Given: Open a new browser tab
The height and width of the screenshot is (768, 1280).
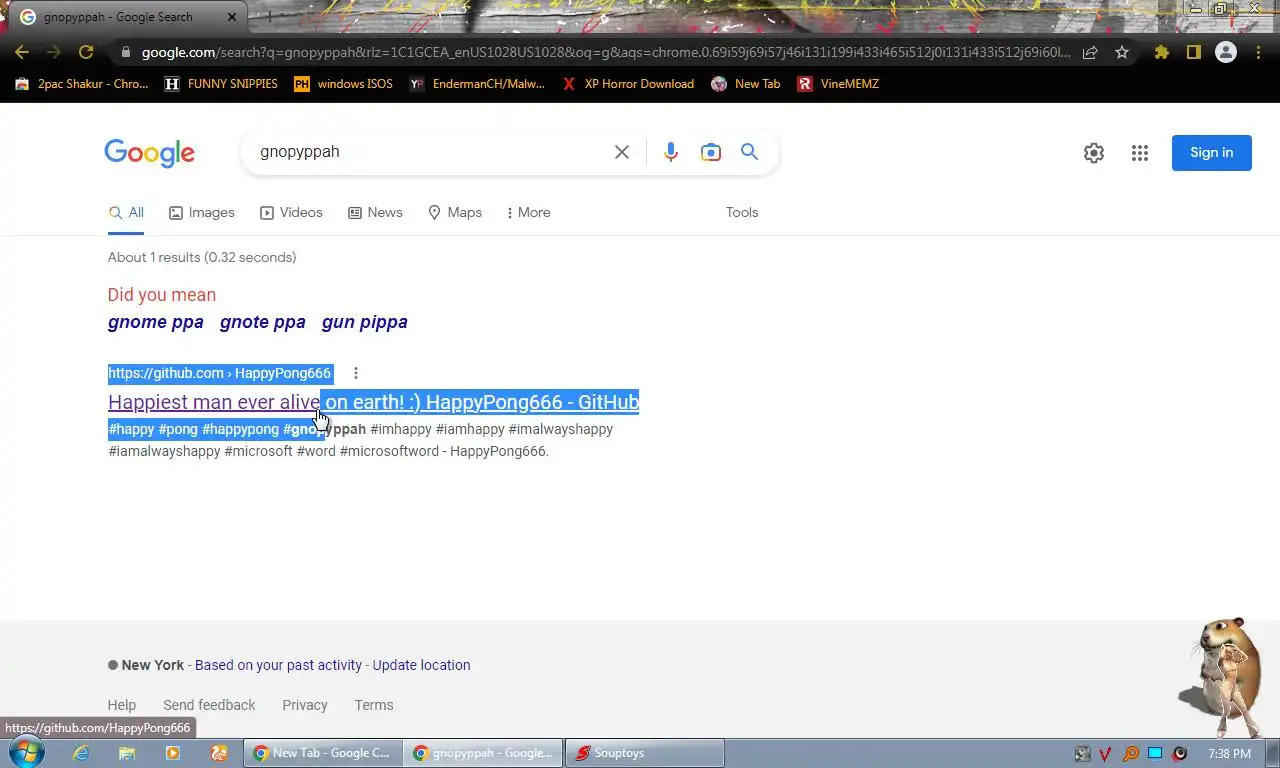Looking at the screenshot, I should click(x=268, y=17).
